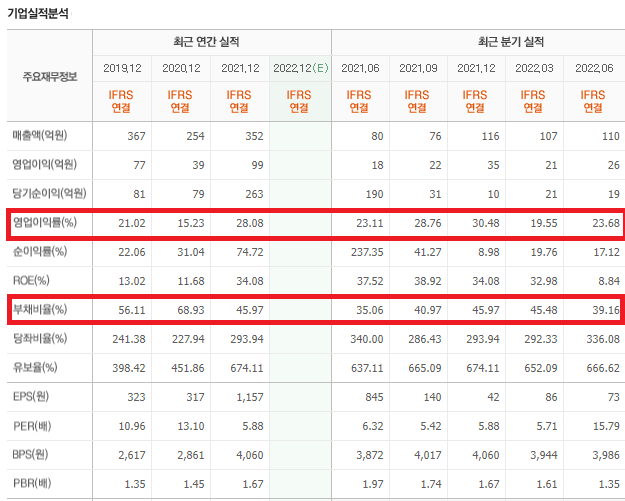
Task: Click the 35.06 debt ratio value
Action: pos(369,310)
